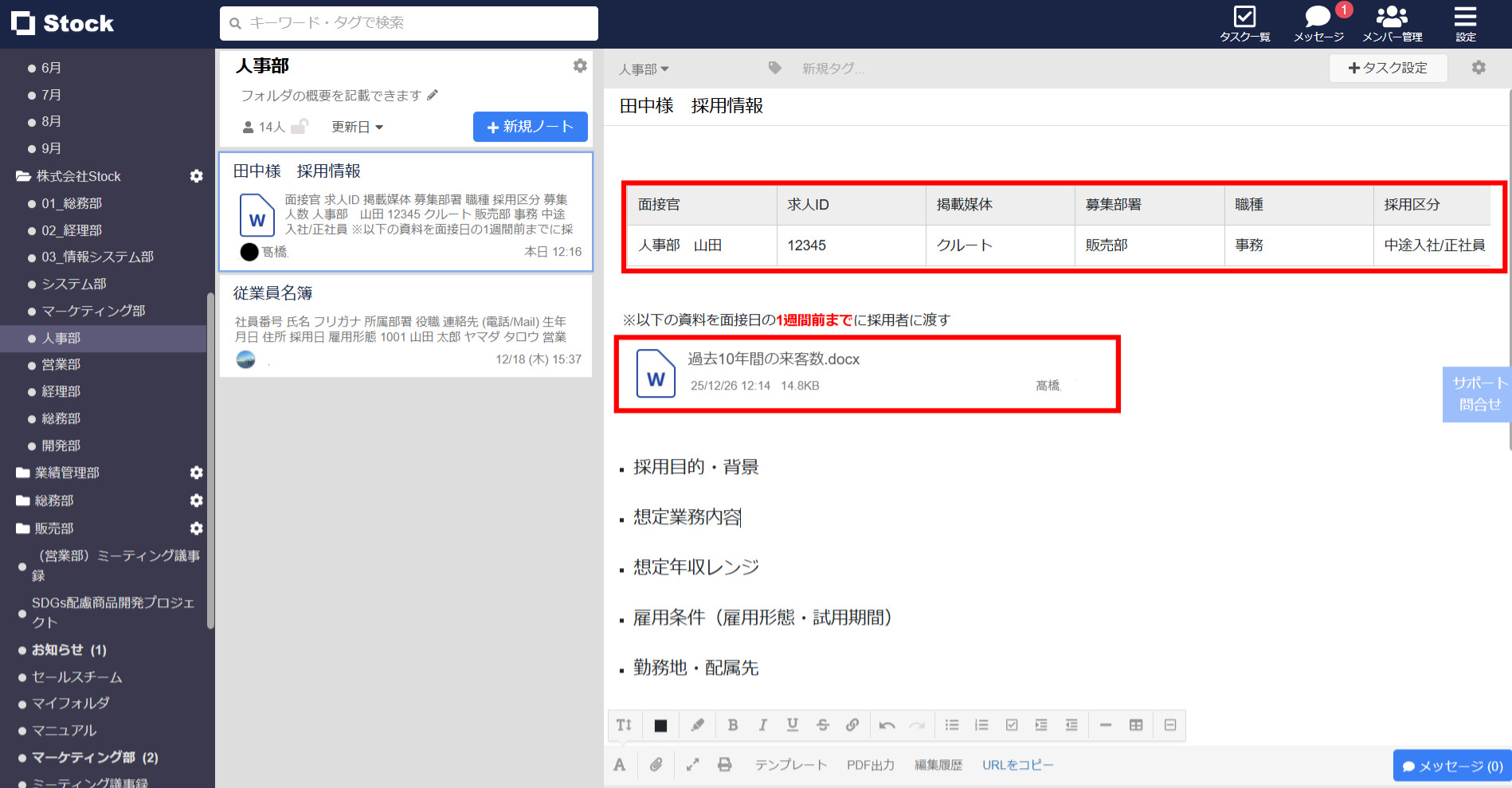Viewport: 1512px width, 788px height.
Task: Attach a file with the paperclip icon
Action: (656, 764)
